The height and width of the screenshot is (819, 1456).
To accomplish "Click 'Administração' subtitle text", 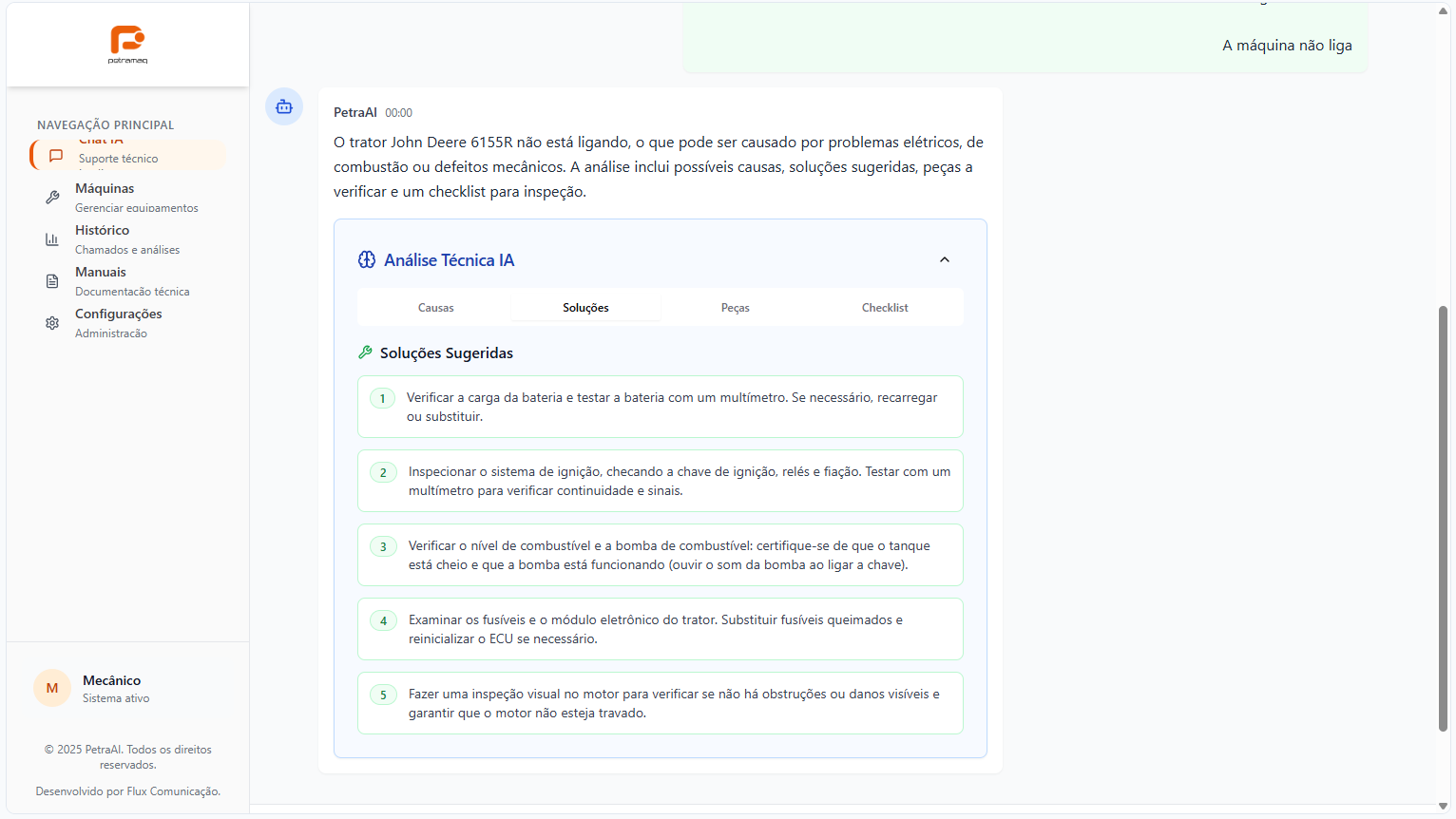I will pos(111,333).
